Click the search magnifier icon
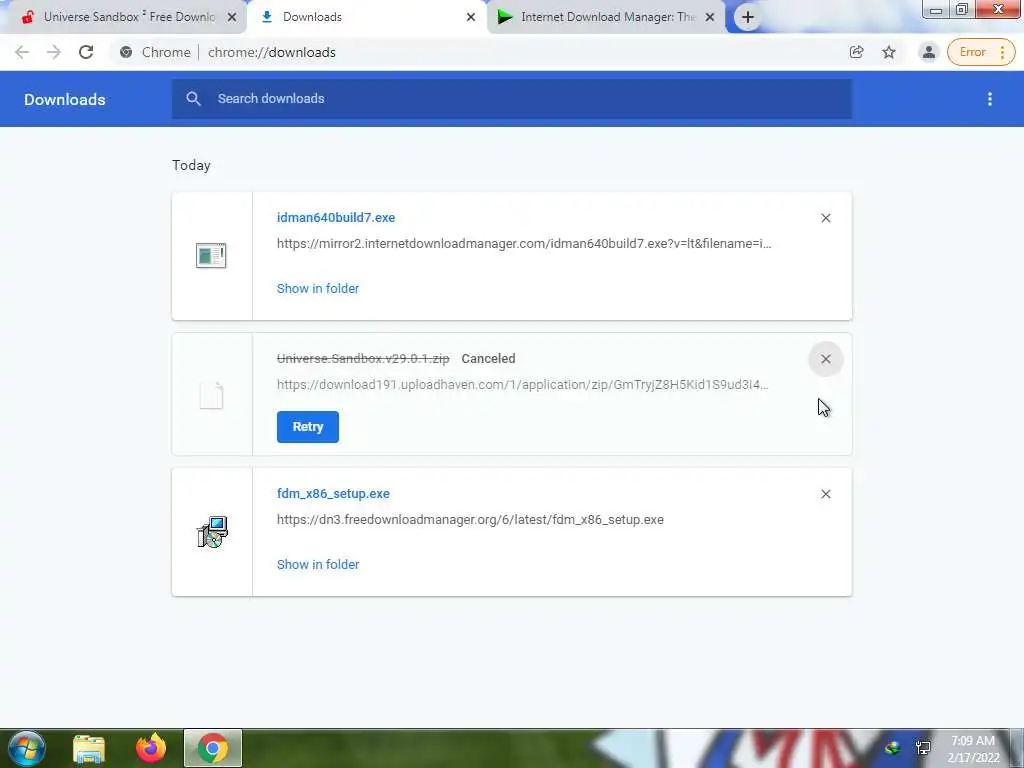Viewport: 1024px width, 768px height. point(193,99)
